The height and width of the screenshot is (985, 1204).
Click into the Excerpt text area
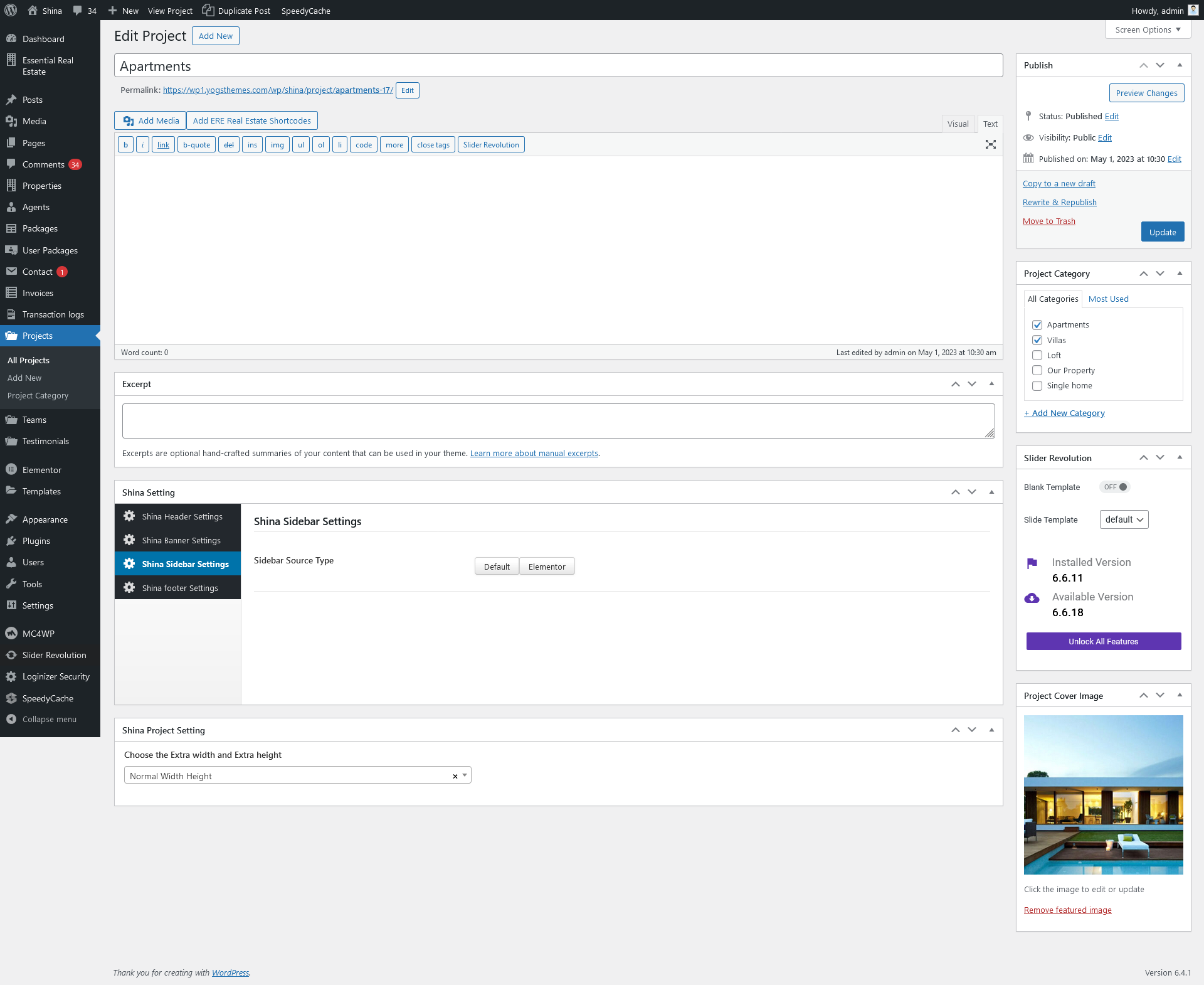(x=557, y=420)
